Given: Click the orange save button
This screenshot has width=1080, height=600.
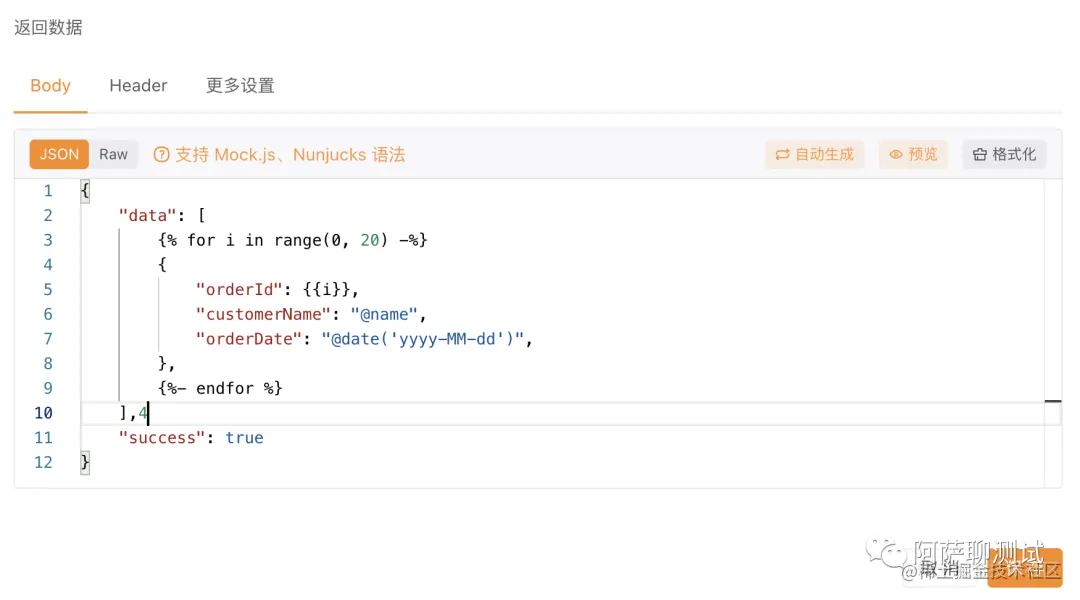Looking at the screenshot, I should coord(1025,567).
